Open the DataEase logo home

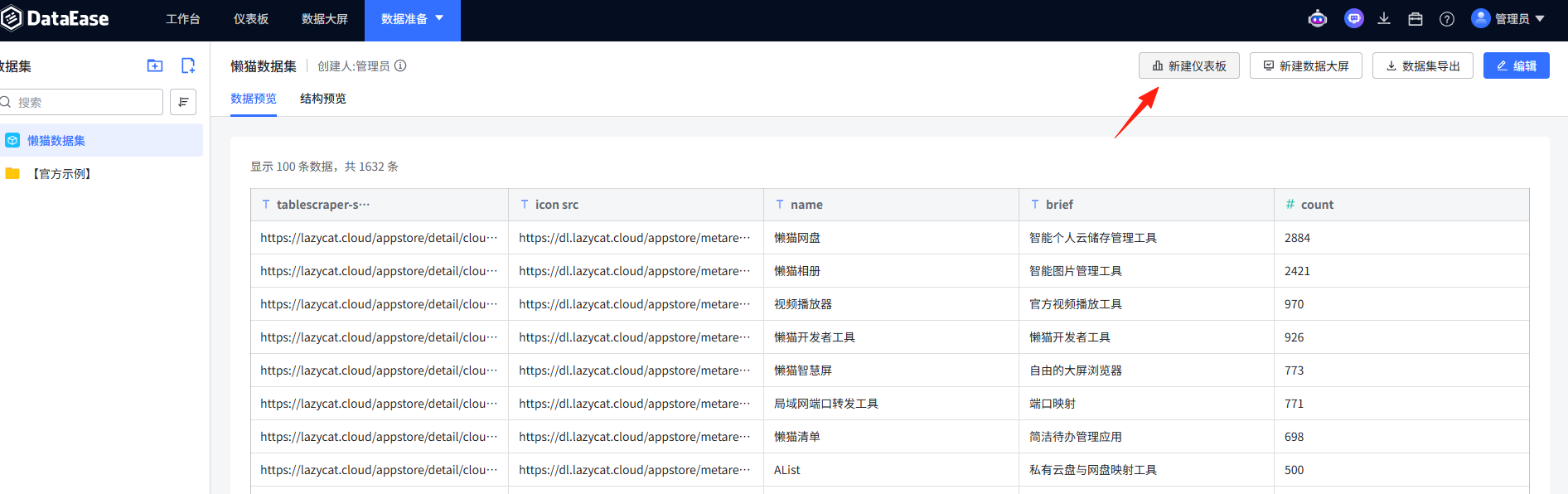pyautogui.click(x=56, y=18)
